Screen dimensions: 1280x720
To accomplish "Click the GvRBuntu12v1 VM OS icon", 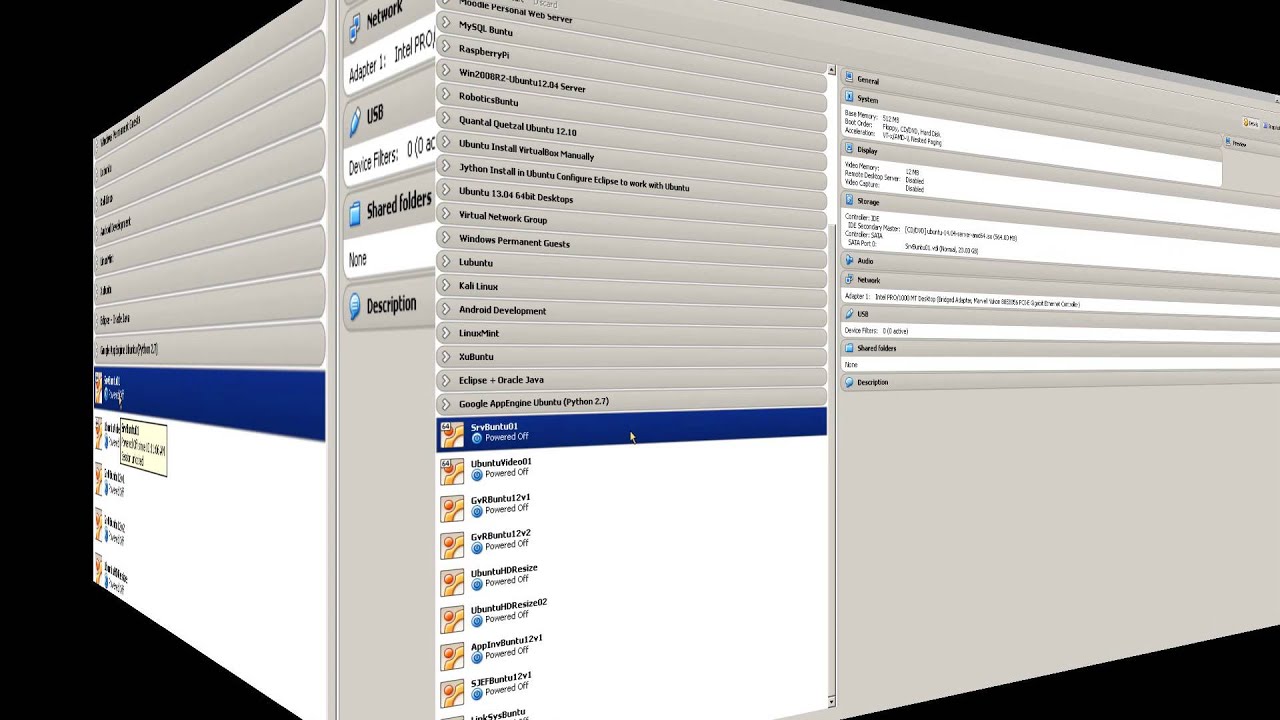I will tap(453, 508).
